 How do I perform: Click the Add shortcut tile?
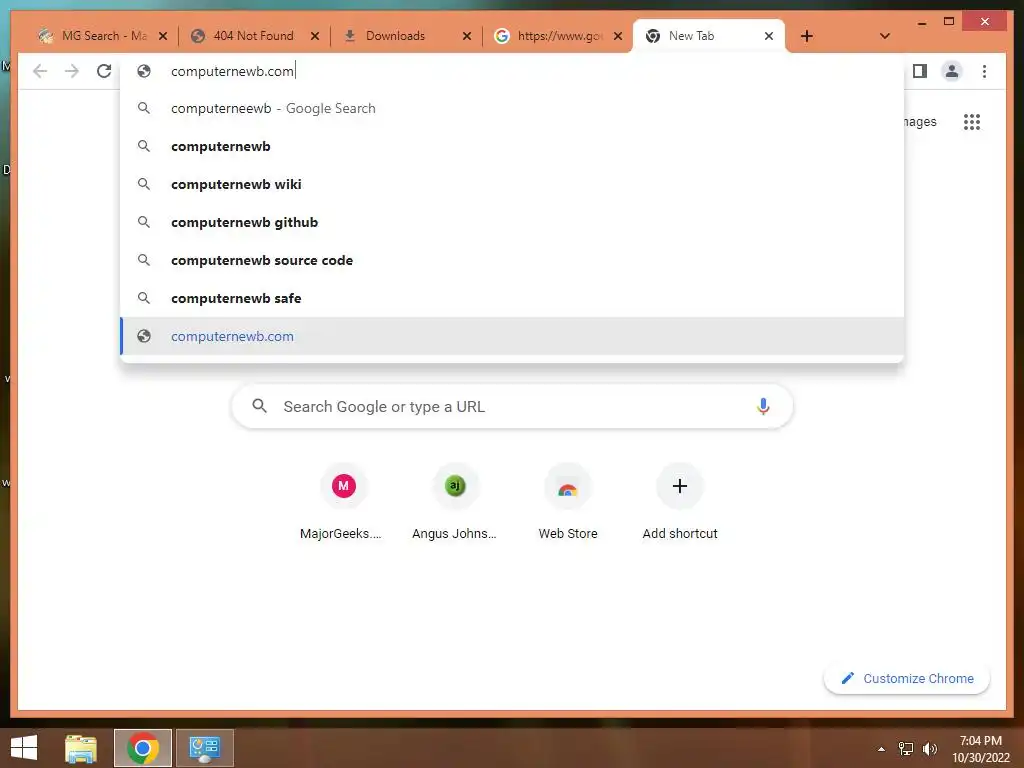(x=680, y=503)
